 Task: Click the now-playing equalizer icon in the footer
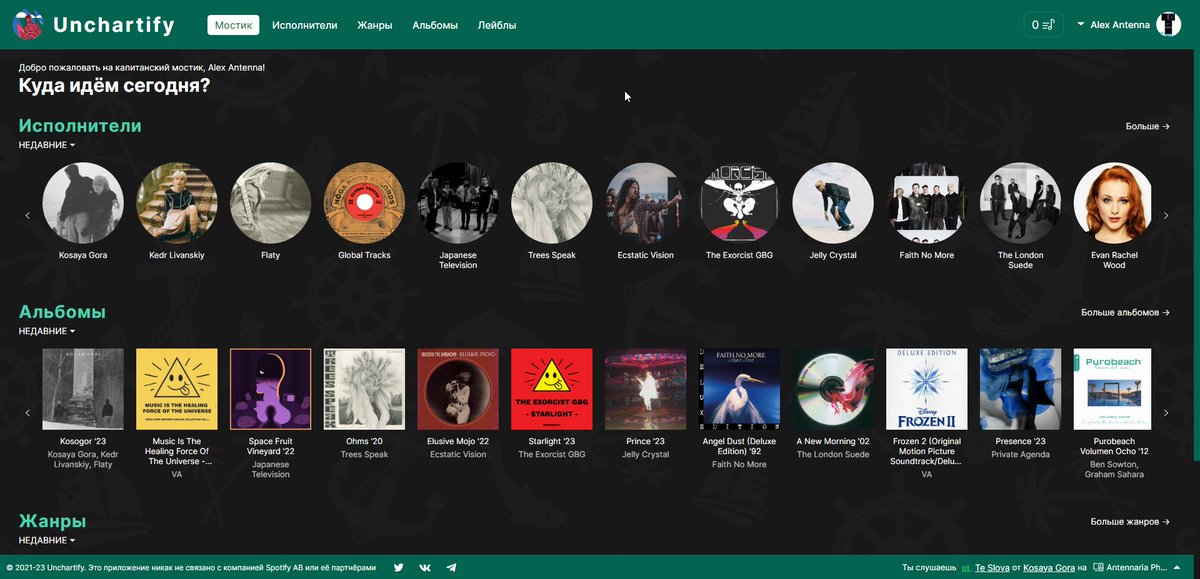point(966,568)
